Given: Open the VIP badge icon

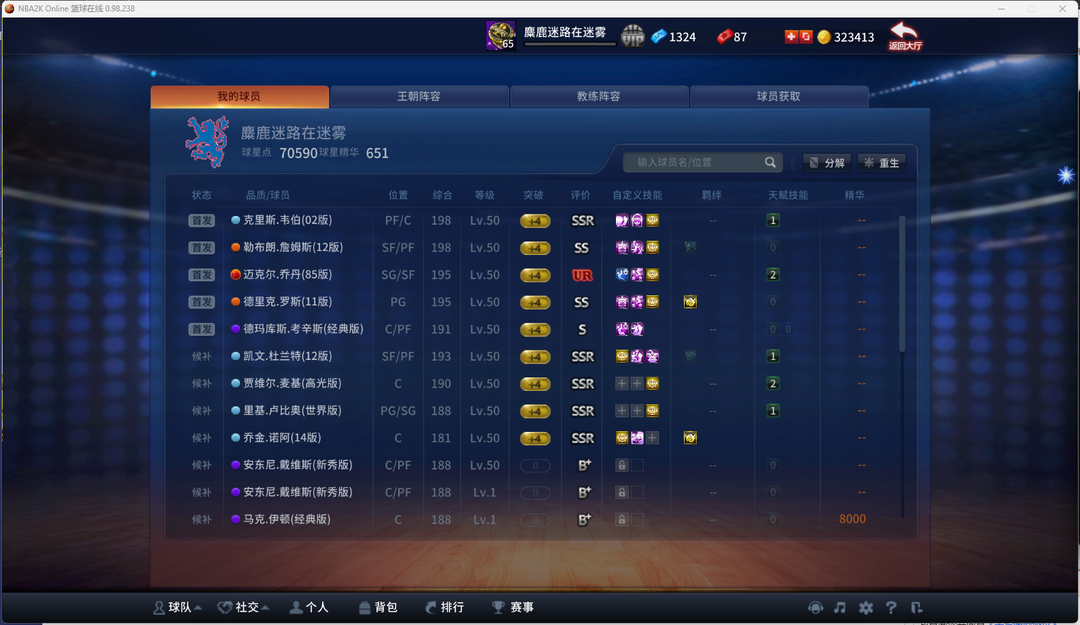Looking at the screenshot, I should (x=632, y=36).
